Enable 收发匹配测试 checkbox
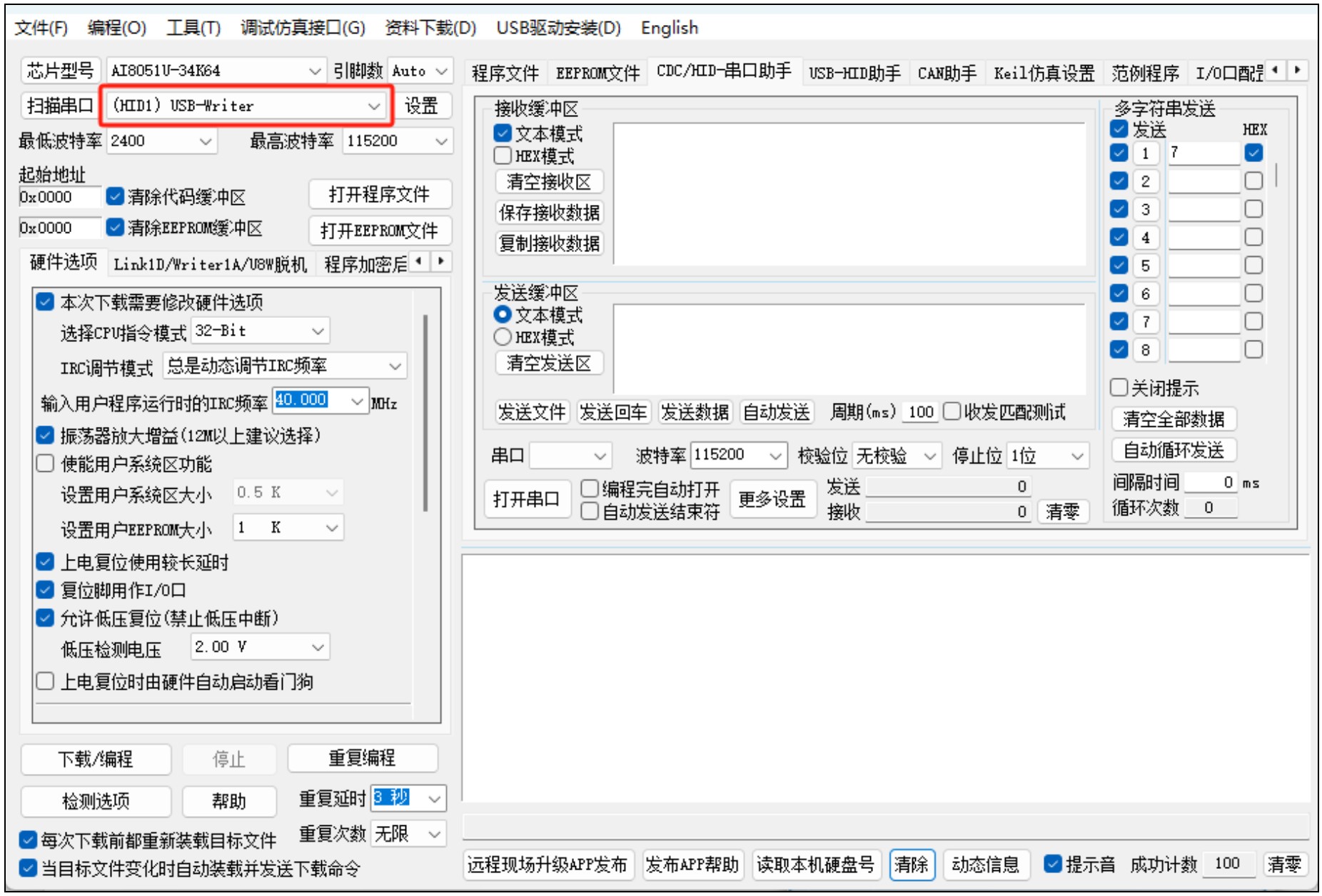The image size is (1322, 896). 952,412
